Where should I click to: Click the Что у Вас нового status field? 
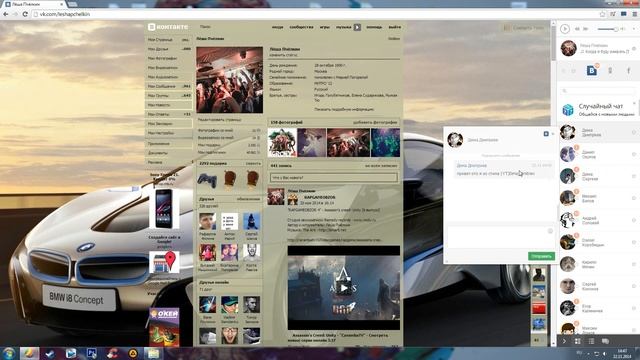(x=333, y=178)
